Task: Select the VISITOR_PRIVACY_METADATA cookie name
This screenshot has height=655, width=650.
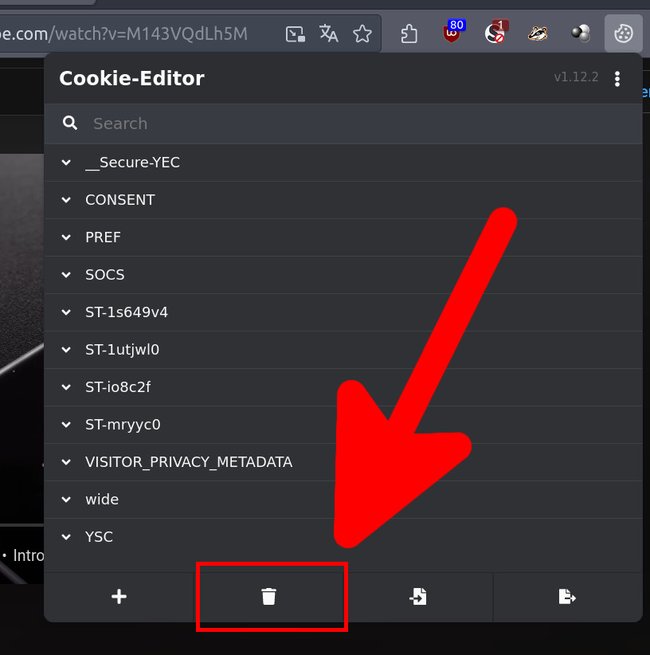Action: [x=189, y=462]
